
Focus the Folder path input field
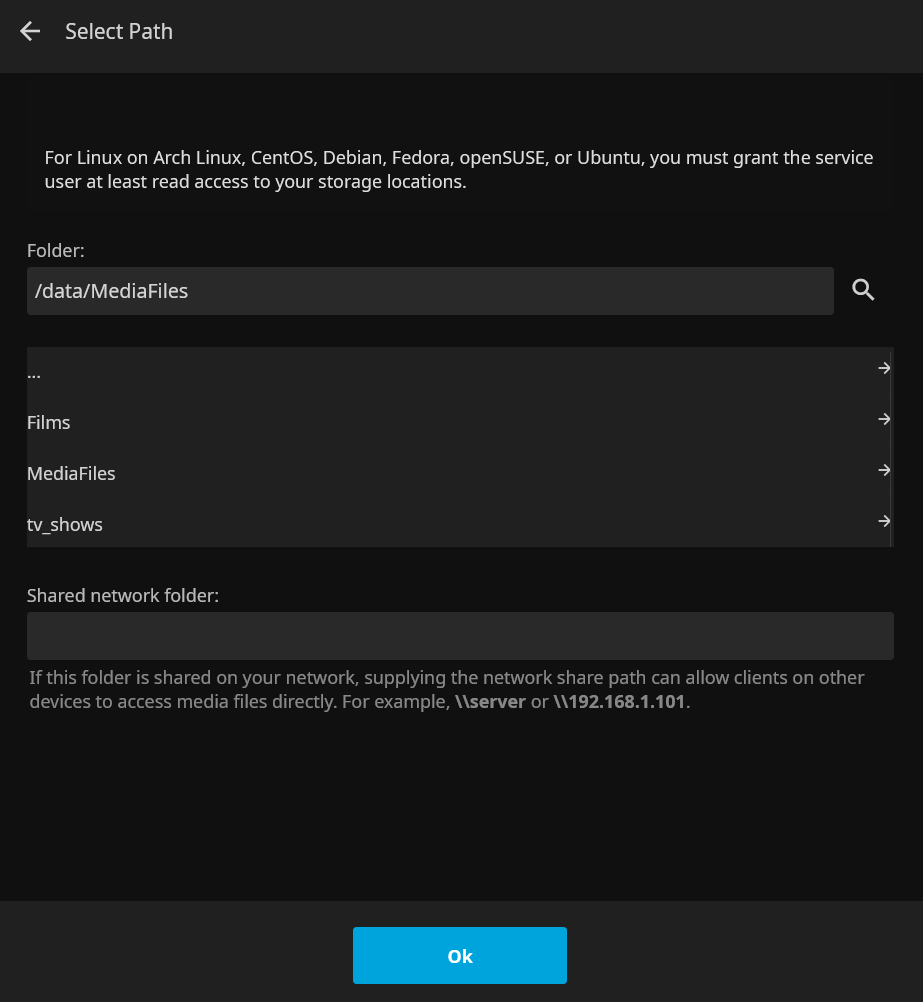point(430,291)
